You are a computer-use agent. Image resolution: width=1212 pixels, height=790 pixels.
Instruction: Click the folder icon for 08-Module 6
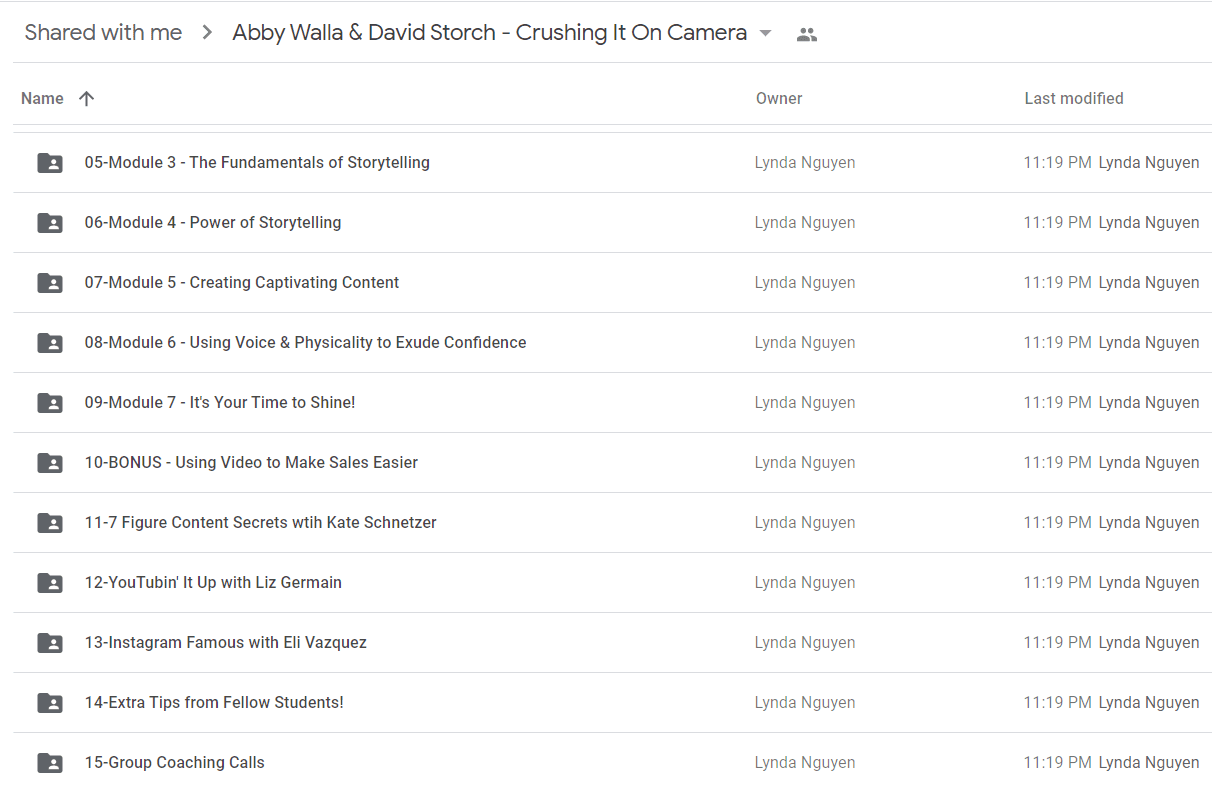[x=50, y=343]
